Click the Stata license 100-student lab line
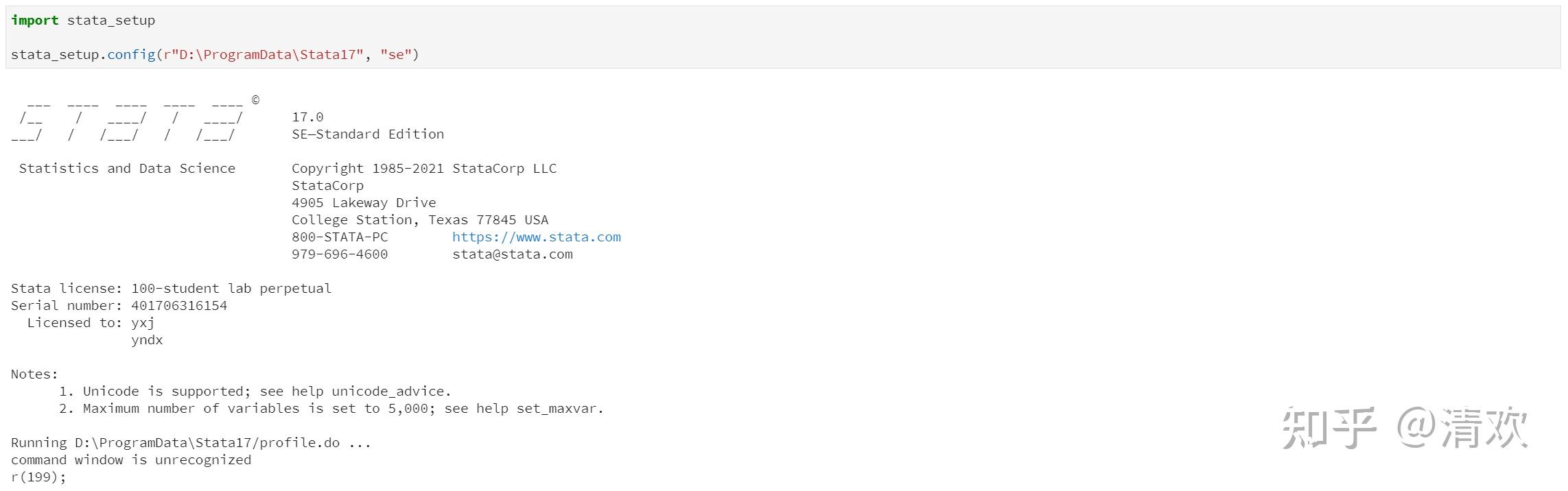 [172, 289]
